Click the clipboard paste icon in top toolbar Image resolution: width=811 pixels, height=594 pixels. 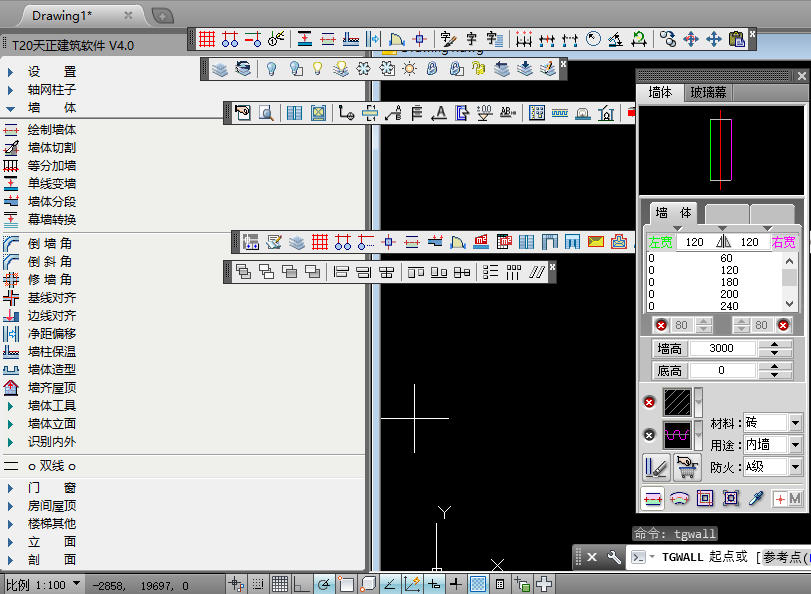click(738, 39)
